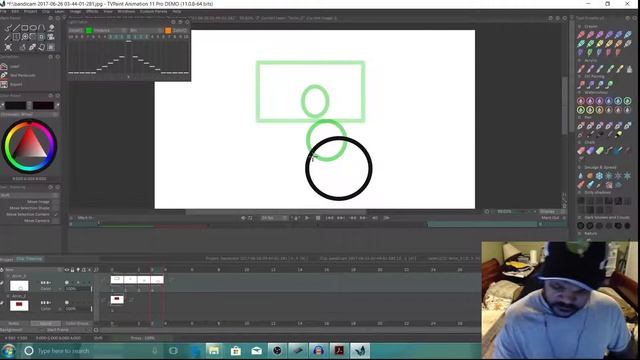Switch to the Sound tab below the layers
Viewport: 640px width, 360px height.
pos(46,323)
